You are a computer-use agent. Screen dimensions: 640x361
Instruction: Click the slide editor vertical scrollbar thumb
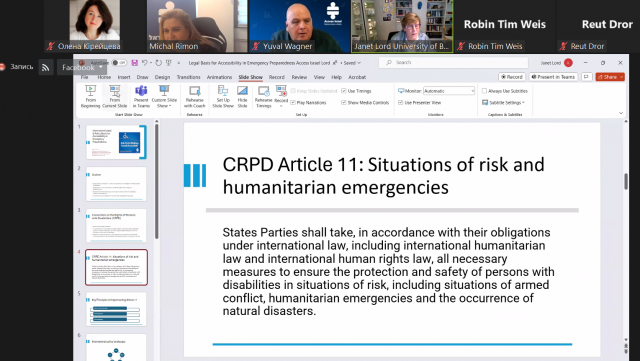tap(626, 181)
